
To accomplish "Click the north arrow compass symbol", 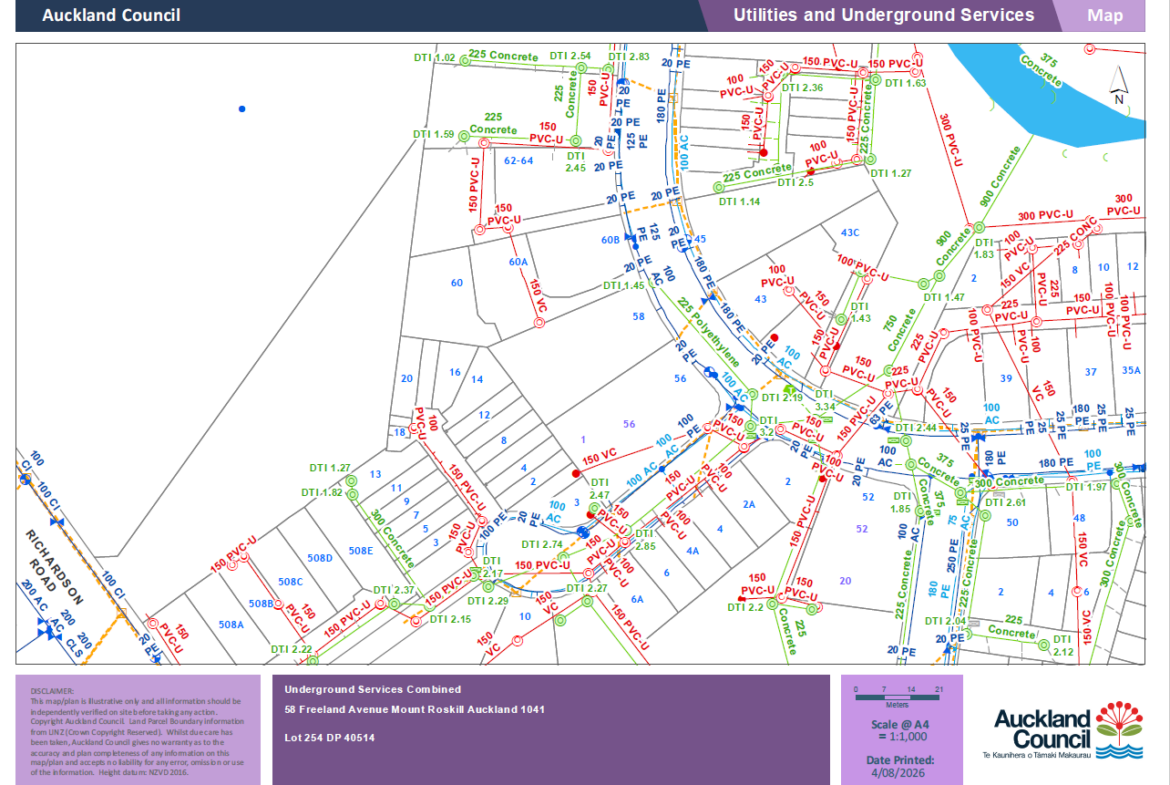I will pos(1119,85).
